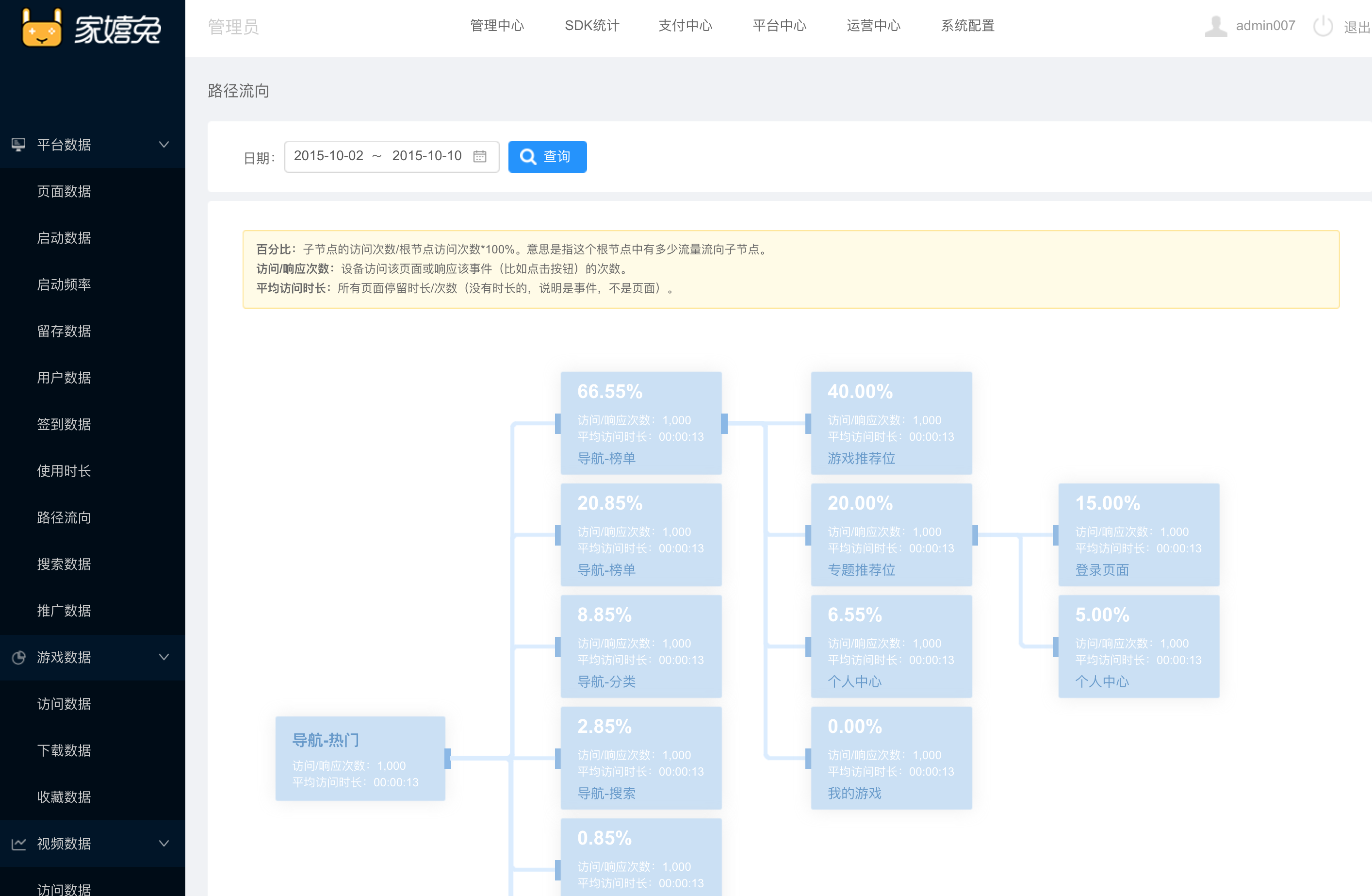Open the 运营中心 top menu
The height and width of the screenshot is (896, 1372).
tap(873, 26)
